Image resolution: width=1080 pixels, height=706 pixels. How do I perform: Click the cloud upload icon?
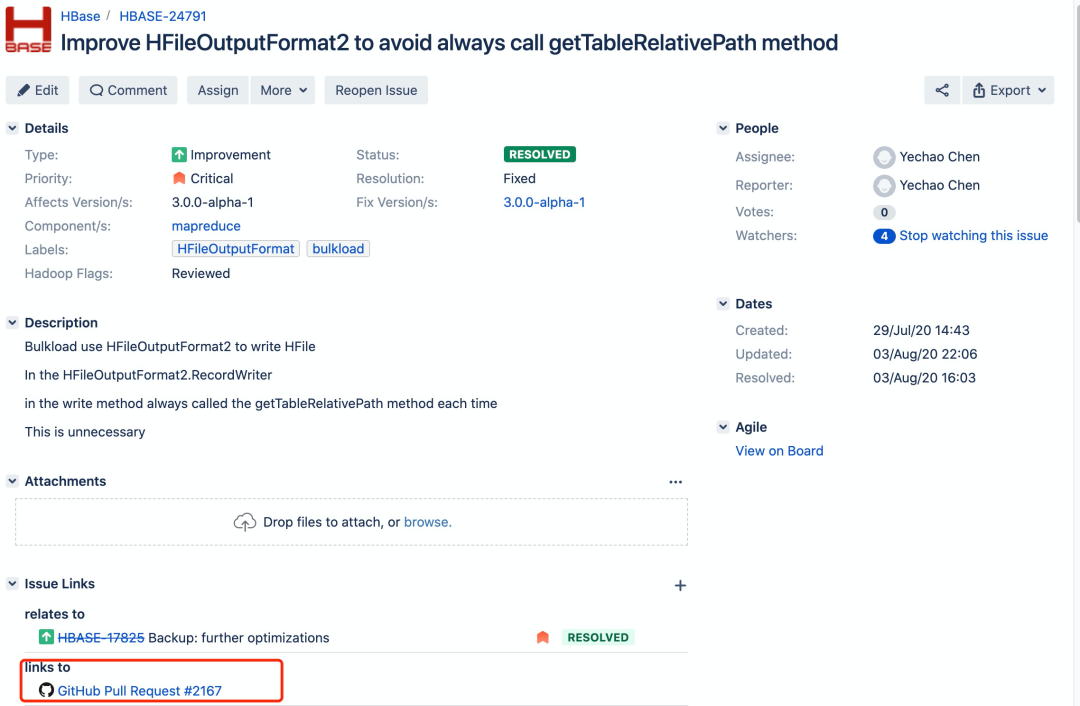[x=244, y=522]
